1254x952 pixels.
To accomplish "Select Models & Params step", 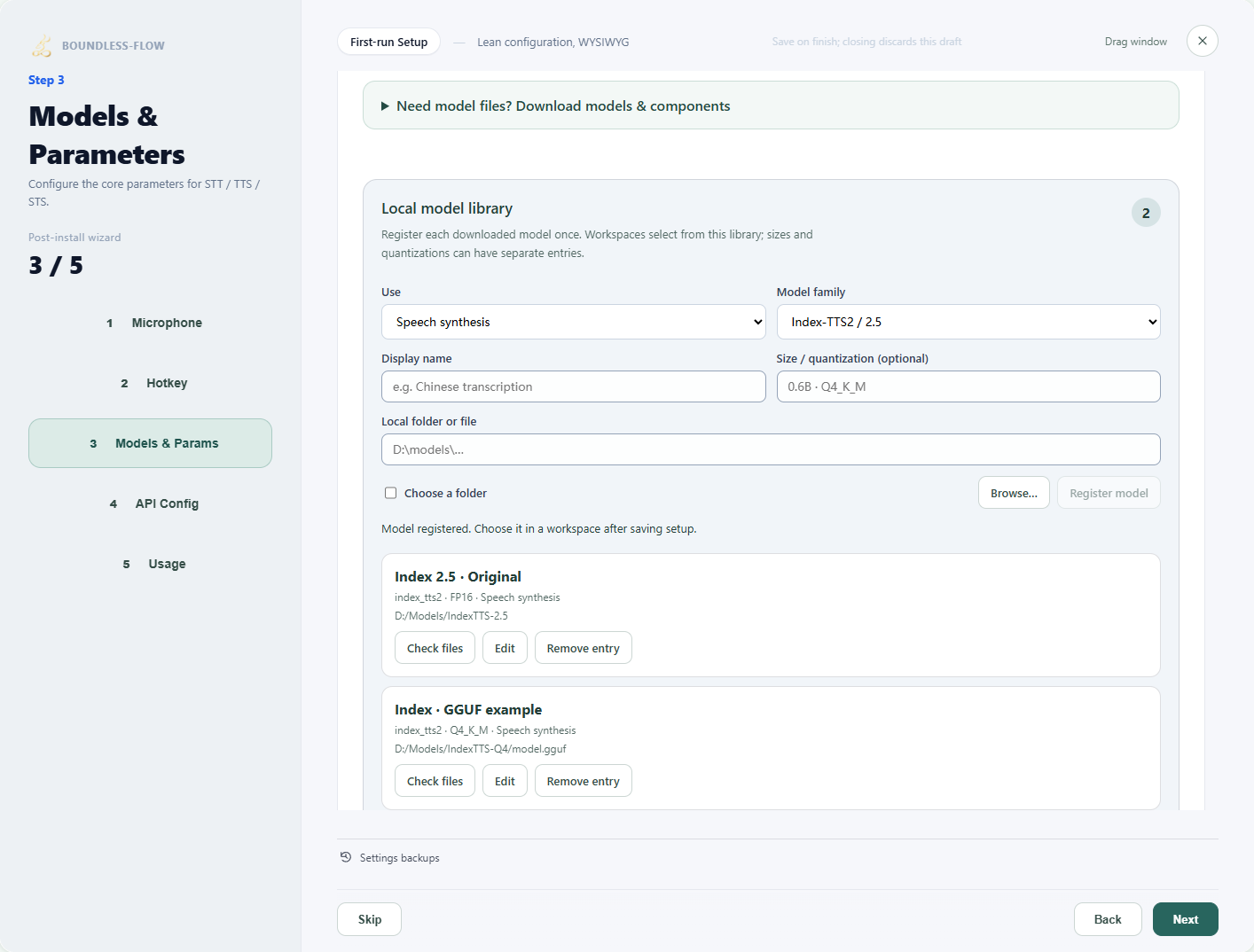I will (x=151, y=443).
